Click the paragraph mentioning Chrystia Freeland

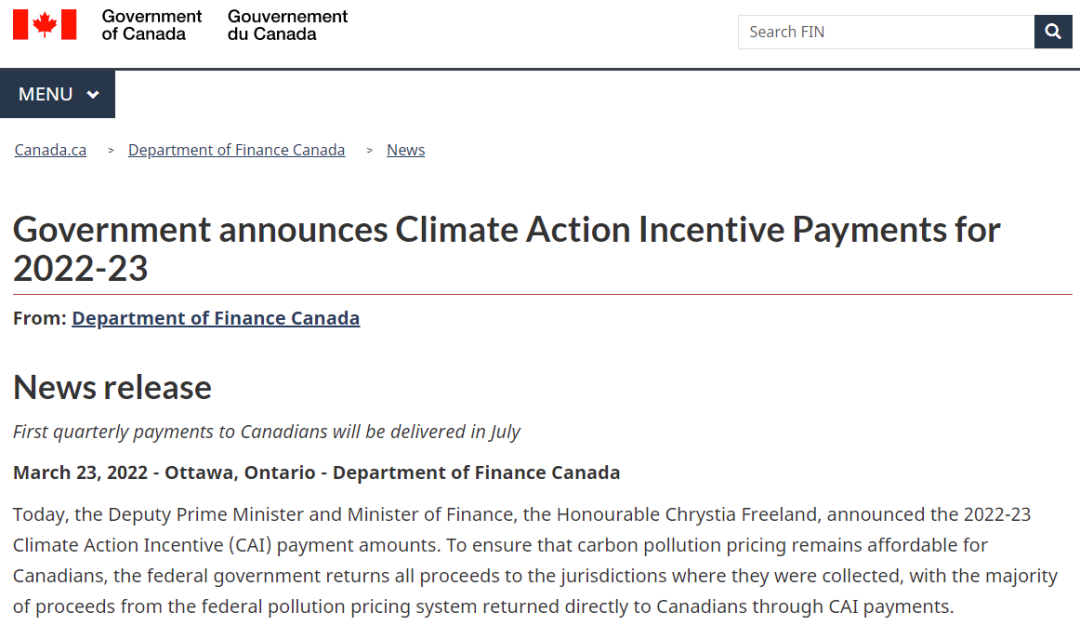click(521, 560)
